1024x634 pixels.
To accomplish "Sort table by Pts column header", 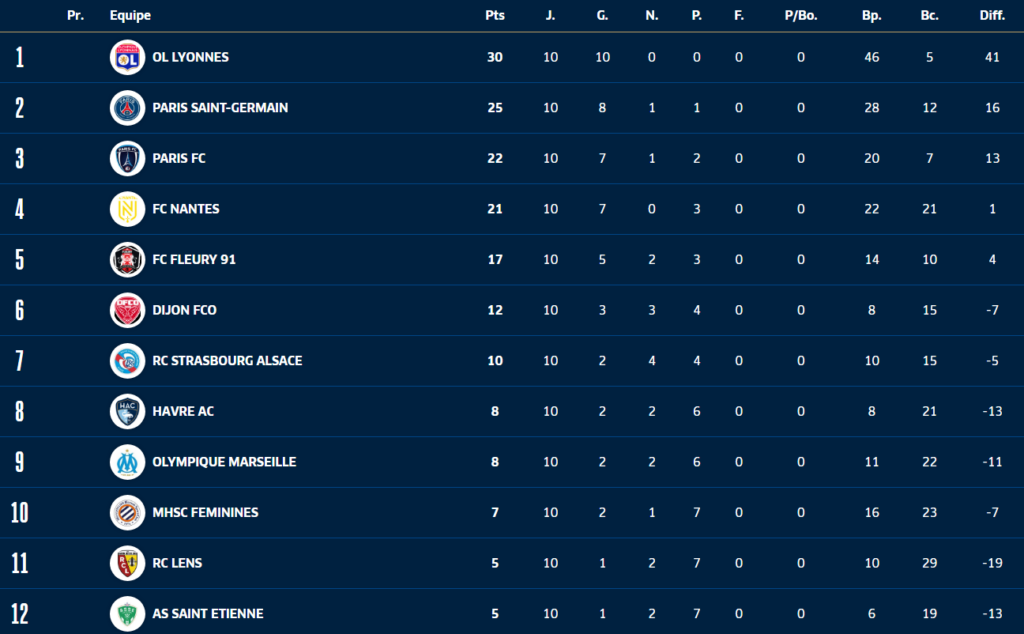I will pos(494,16).
